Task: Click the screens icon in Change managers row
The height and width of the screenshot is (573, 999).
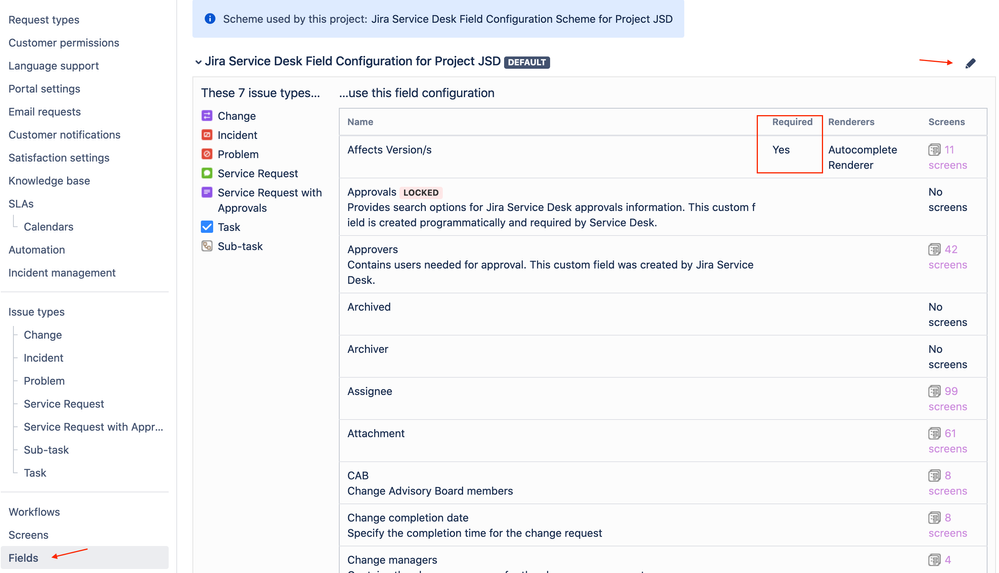Action: [x=934, y=560]
